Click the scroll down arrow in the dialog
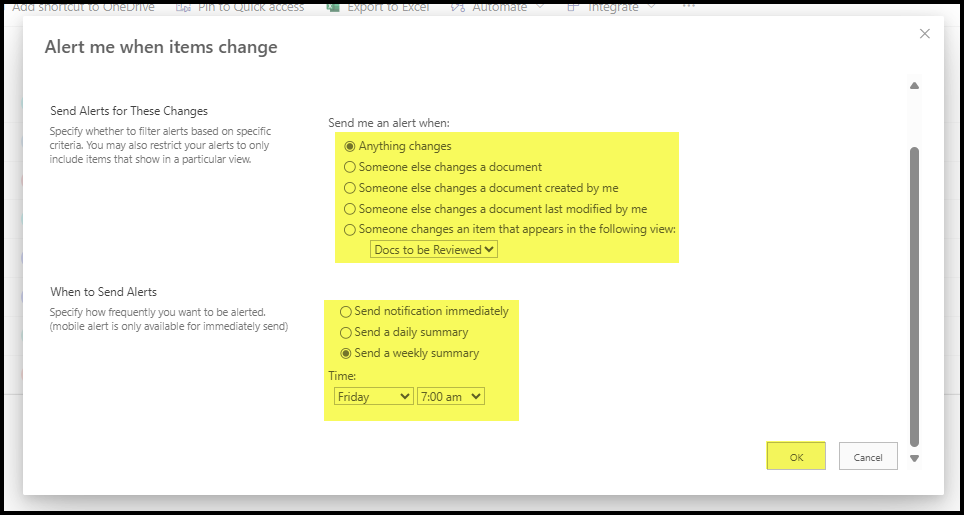This screenshot has width=964, height=515. [x=913, y=459]
